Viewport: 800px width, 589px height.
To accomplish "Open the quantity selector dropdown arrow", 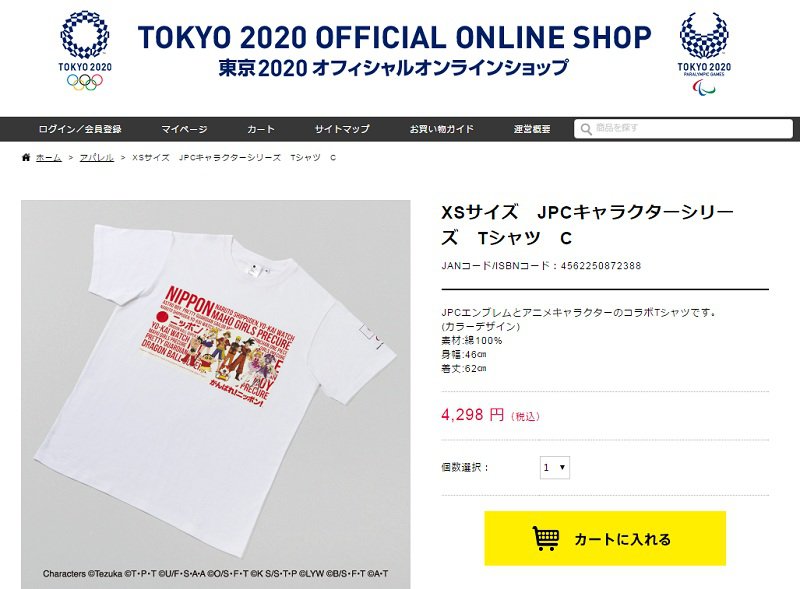I will 562,467.
